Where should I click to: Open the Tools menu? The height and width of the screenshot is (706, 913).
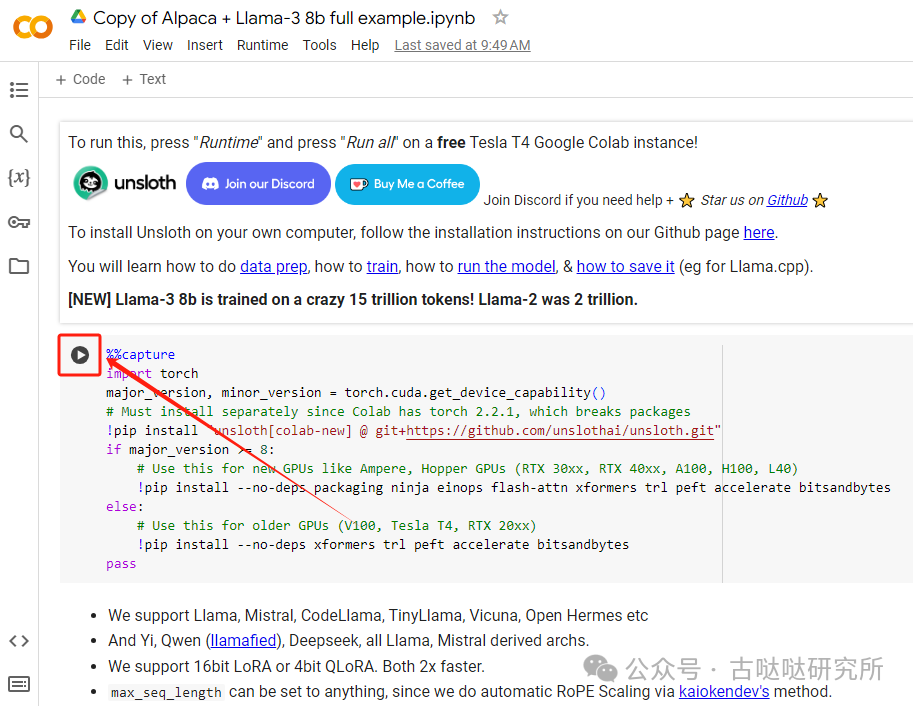click(319, 45)
